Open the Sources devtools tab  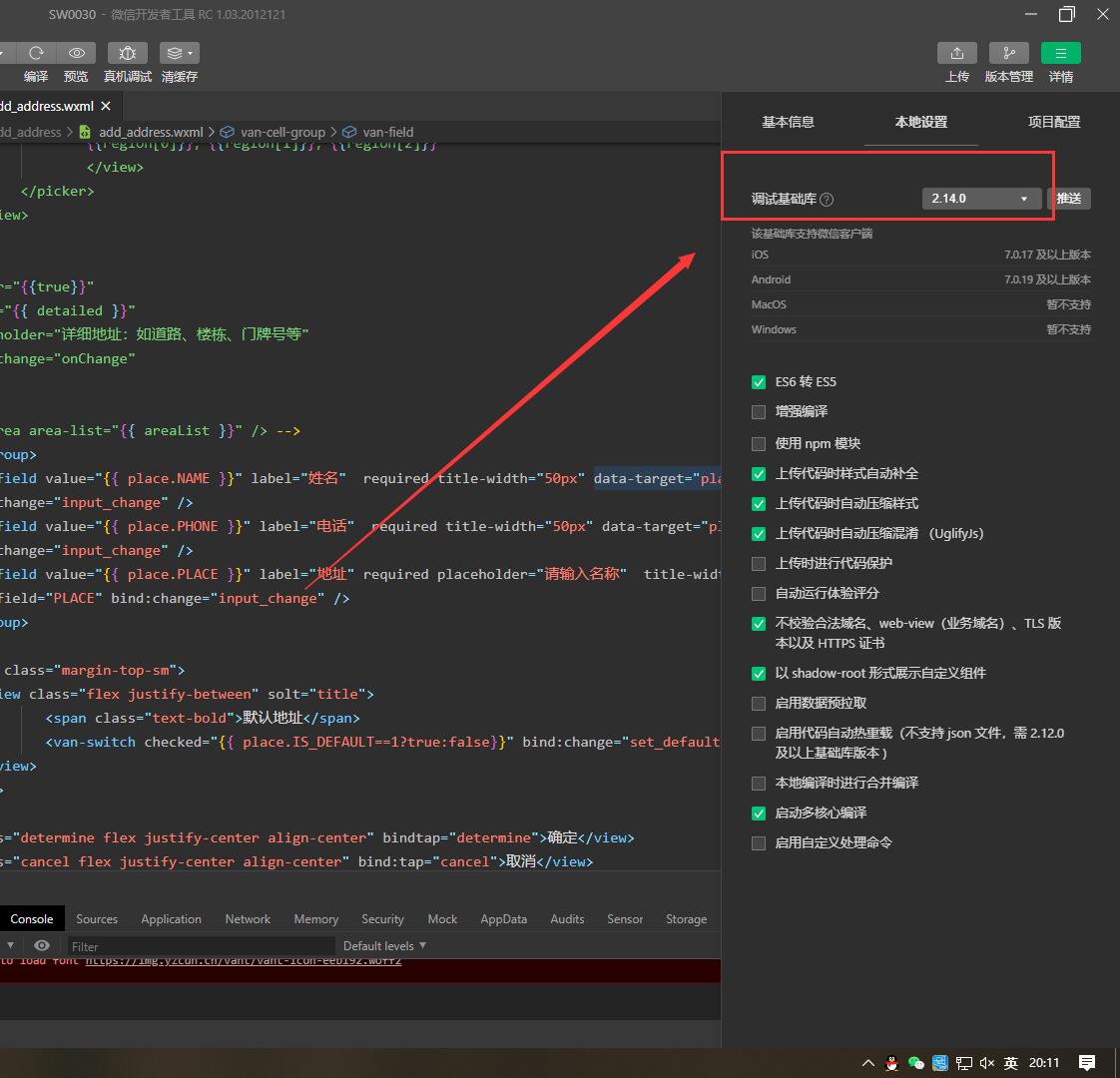(x=97, y=918)
